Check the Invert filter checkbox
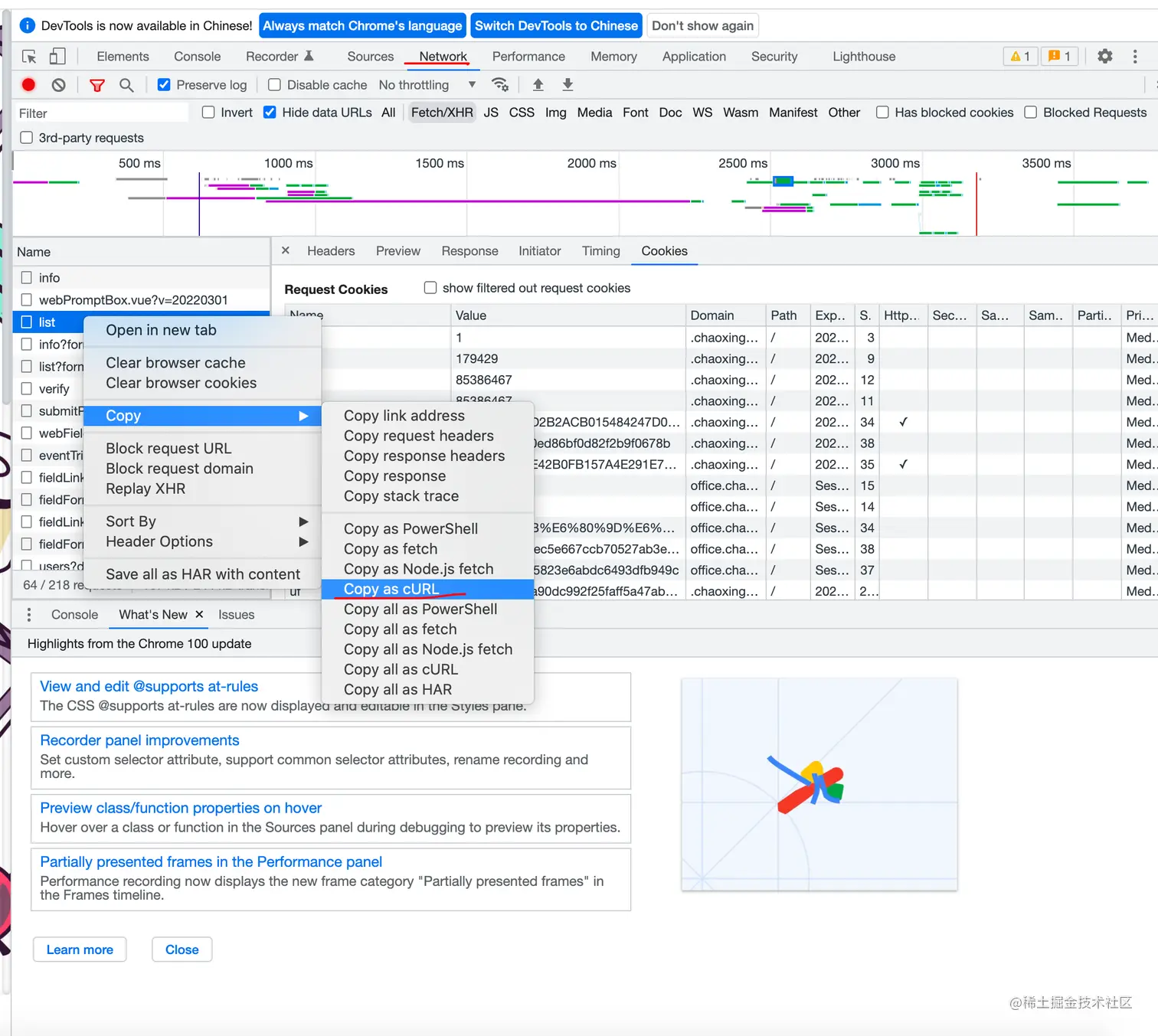Image resolution: width=1158 pixels, height=1036 pixels. [x=208, y=112]
